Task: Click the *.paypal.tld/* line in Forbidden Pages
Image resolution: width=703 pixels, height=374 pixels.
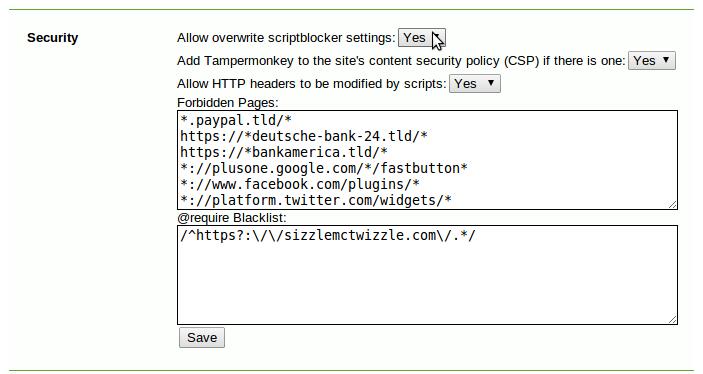Action: (x=236, y=120)
